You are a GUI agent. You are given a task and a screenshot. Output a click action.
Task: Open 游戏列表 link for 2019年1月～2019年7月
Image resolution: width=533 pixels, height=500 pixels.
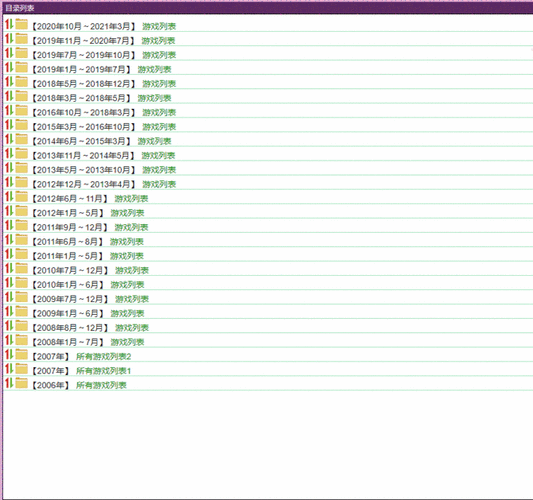click(x=154, y=70)
